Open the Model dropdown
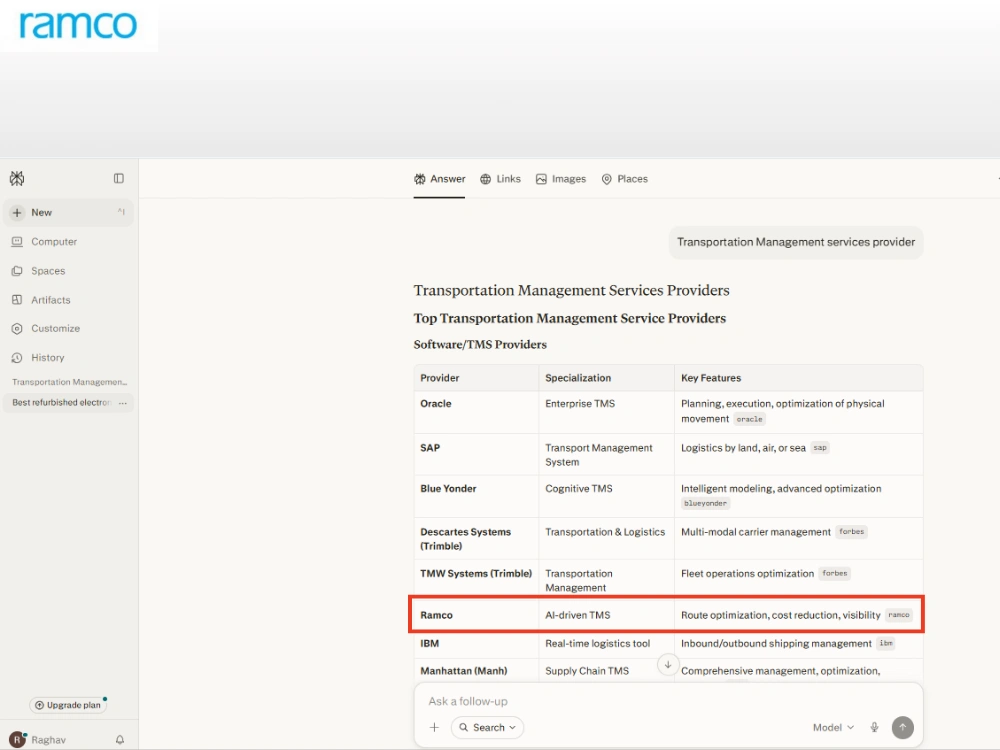The image size is (1000, 750). [x=833, y=728]
